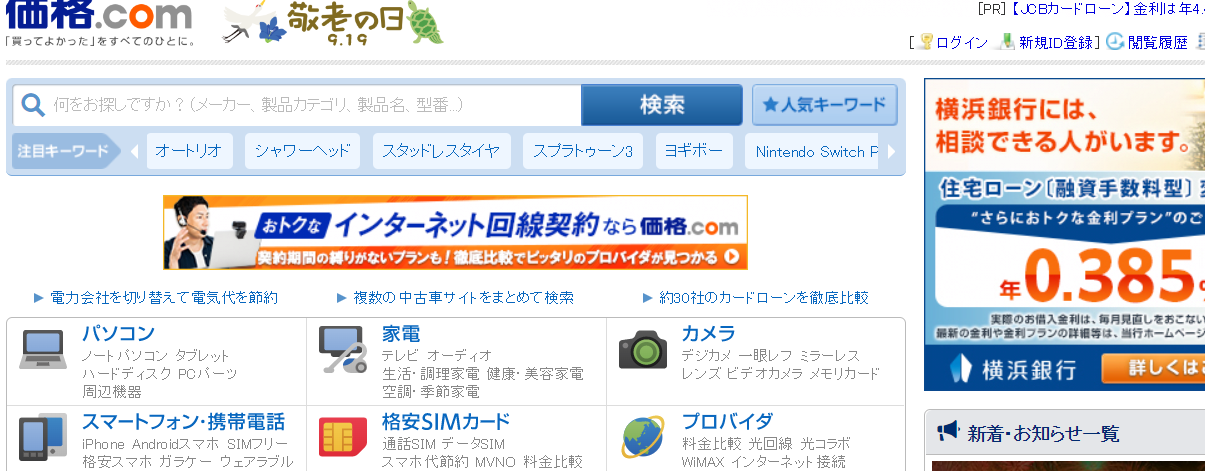Open the 人気キーワード popular keywords button
Image resolution: width=1205 pixels, height=471 pixels.
click(824, 104)
